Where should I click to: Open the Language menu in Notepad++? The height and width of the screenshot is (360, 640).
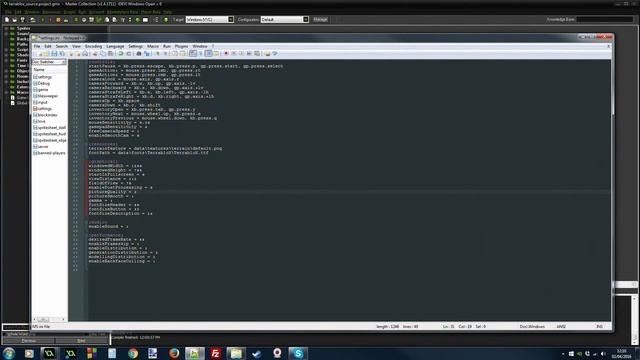[x=115, y=47]
